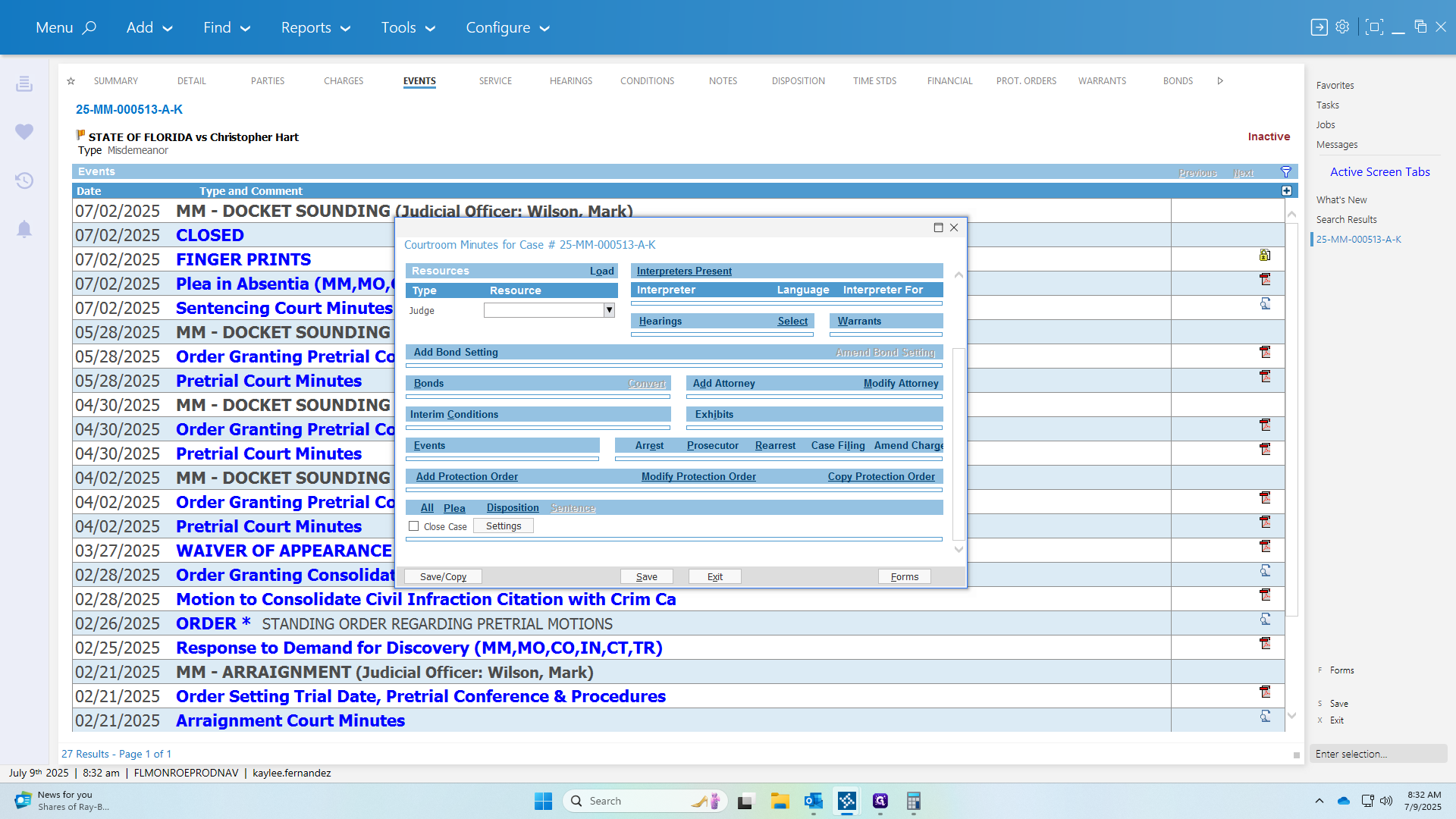Open document icon for the 02/26/2025 ORDER row
Screen dimensions: 1456x819
[x=1265, y=620]
